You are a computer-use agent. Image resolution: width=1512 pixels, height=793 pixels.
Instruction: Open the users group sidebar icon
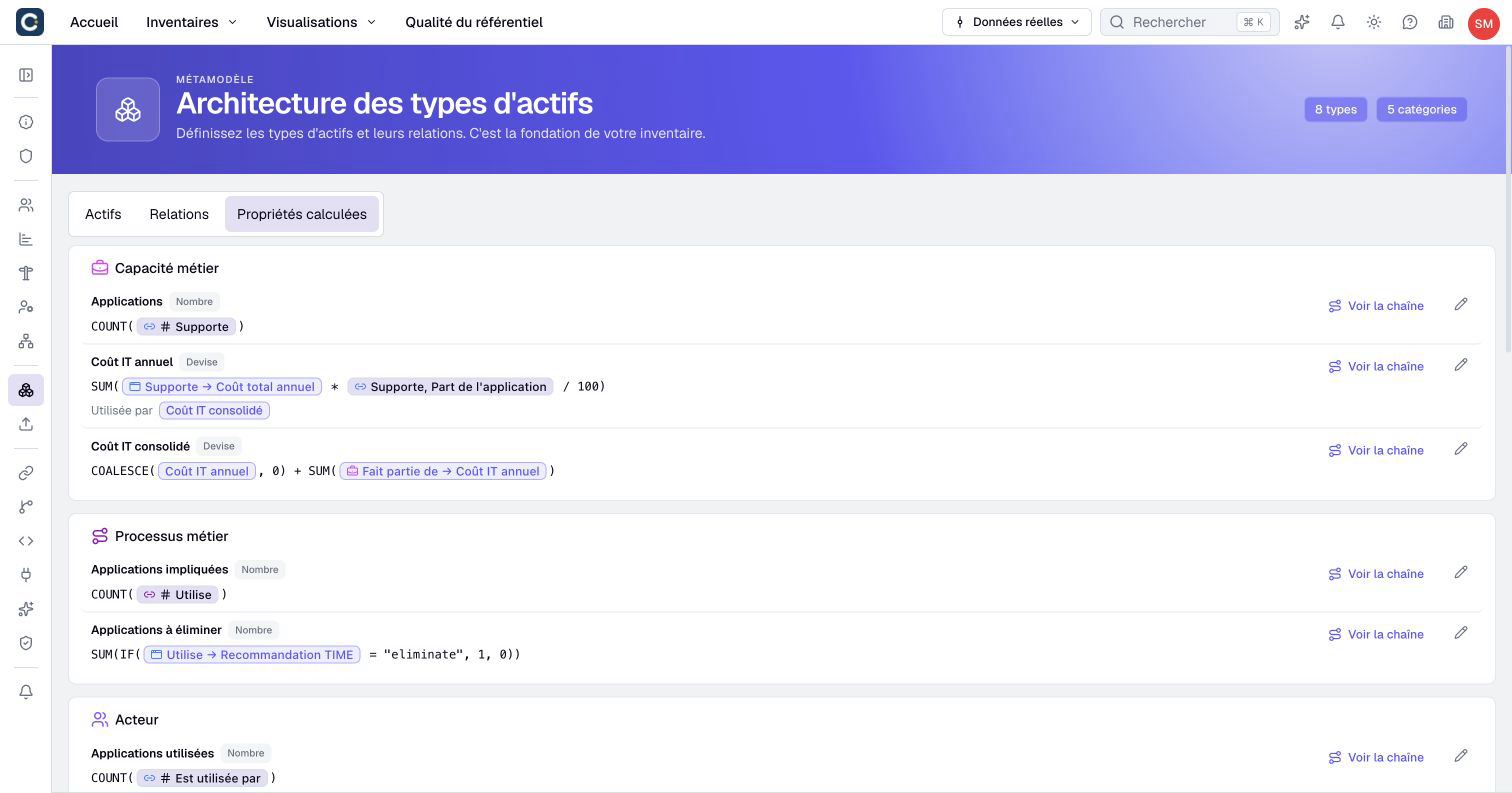coord(26,205)
